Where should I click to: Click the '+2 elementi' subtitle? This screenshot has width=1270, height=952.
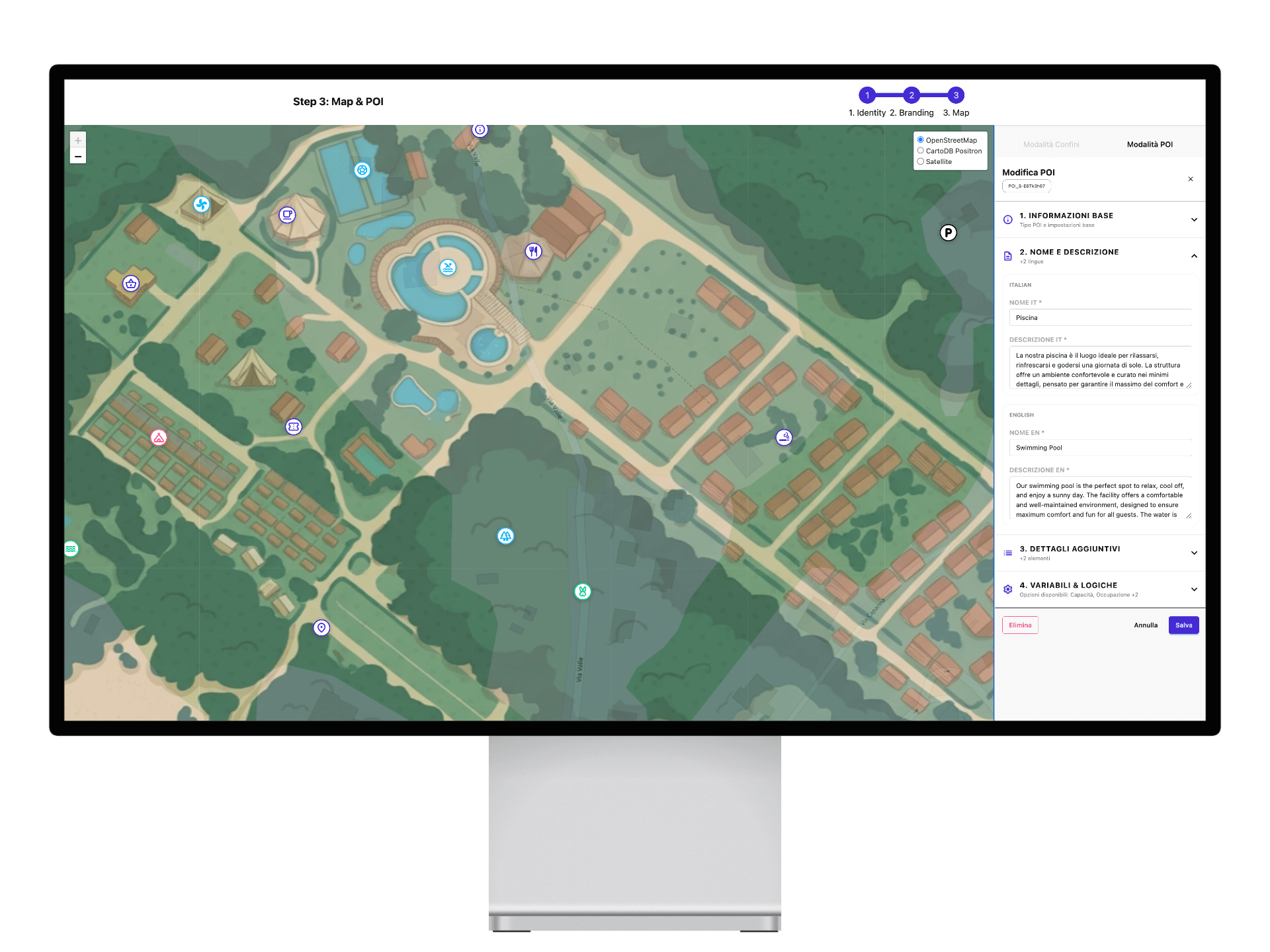tap(1035, 559)
